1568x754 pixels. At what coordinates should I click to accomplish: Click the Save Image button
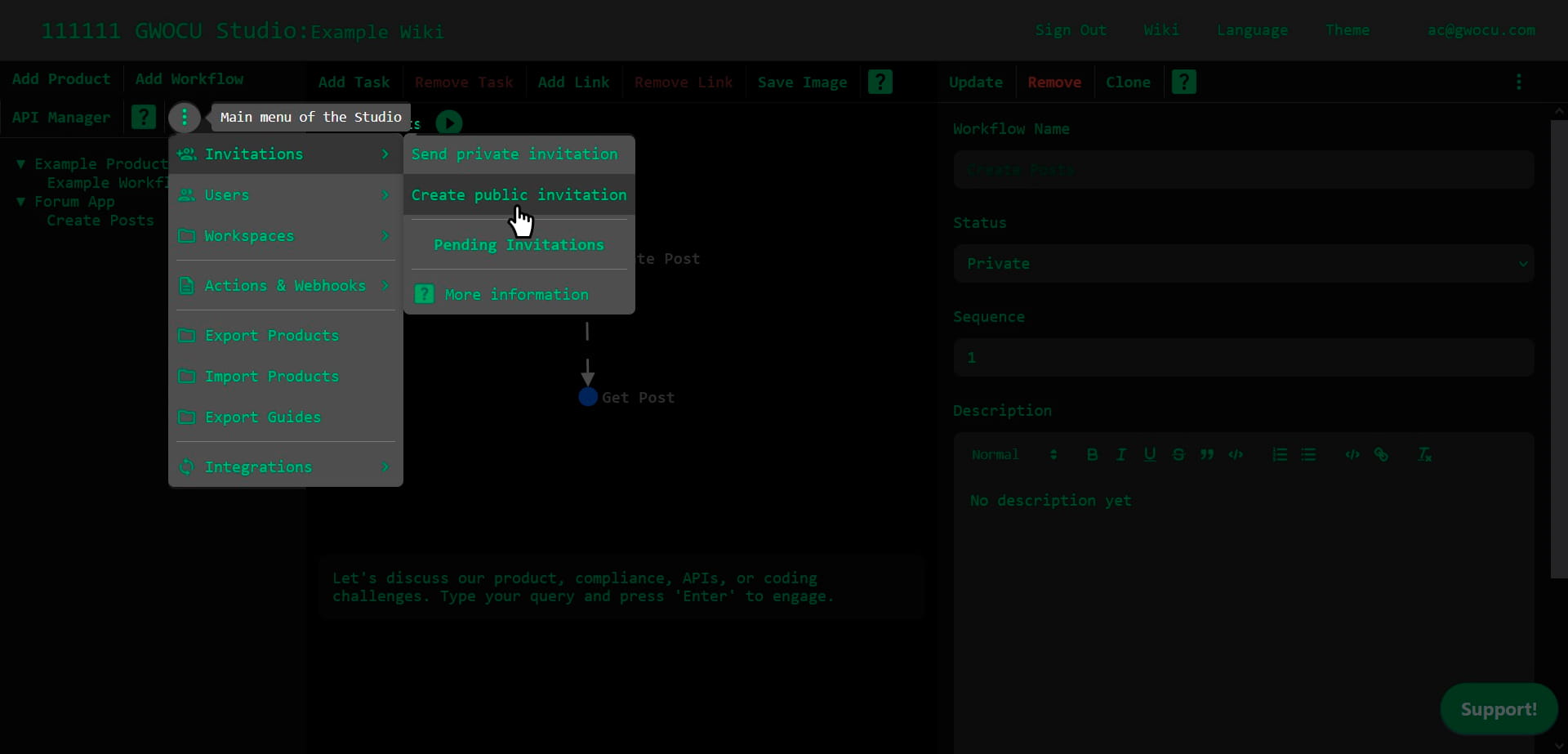802,82
